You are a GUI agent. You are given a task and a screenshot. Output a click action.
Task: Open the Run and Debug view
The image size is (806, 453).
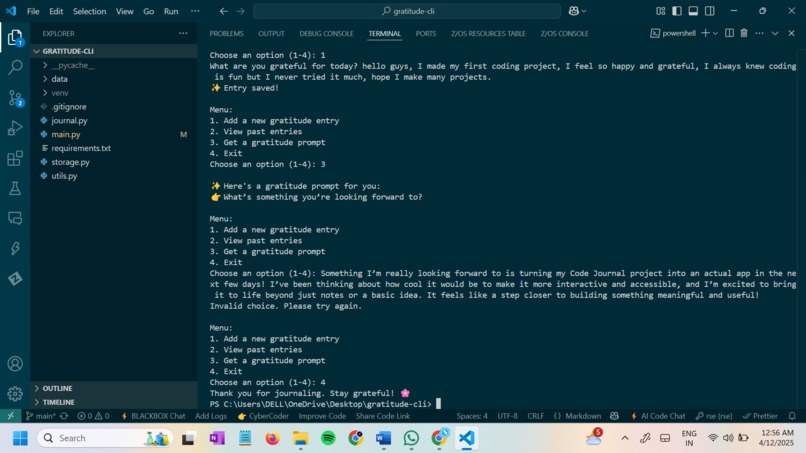coord(15,128)
